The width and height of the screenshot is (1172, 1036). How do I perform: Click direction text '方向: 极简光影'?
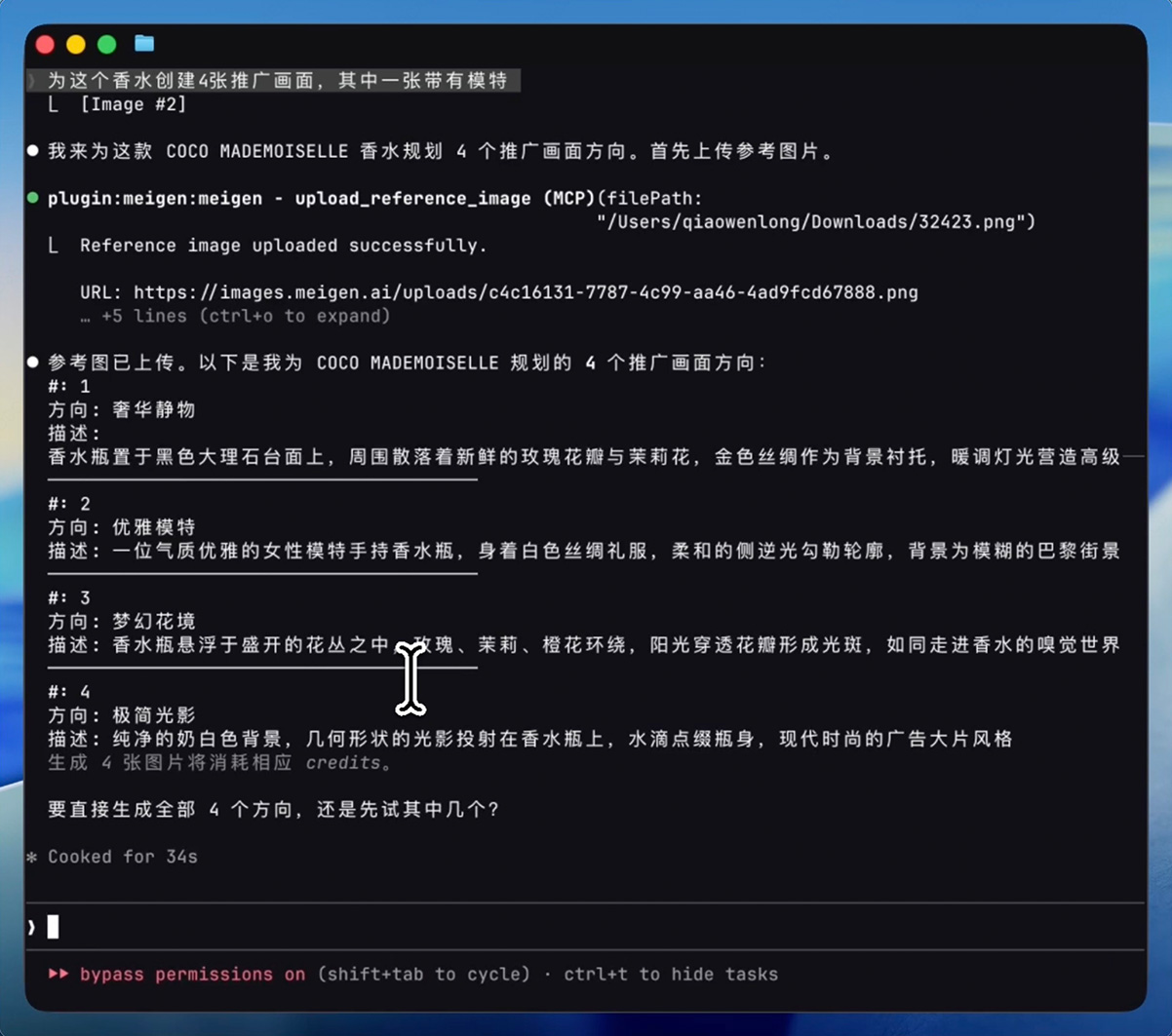point(122,715)
